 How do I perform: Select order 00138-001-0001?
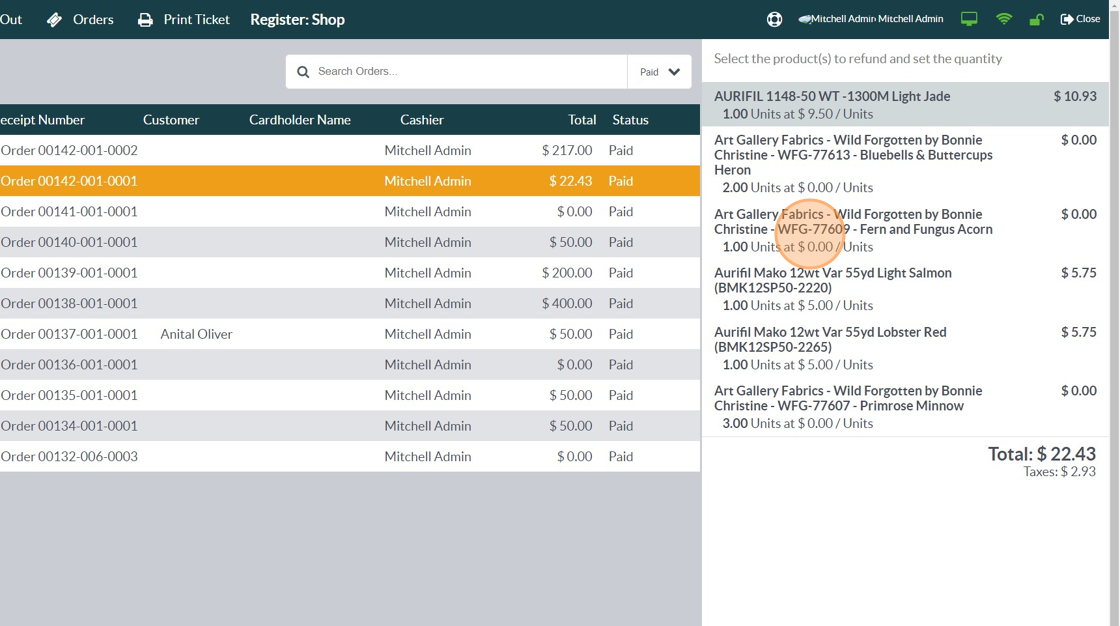(x=350, y=304)
